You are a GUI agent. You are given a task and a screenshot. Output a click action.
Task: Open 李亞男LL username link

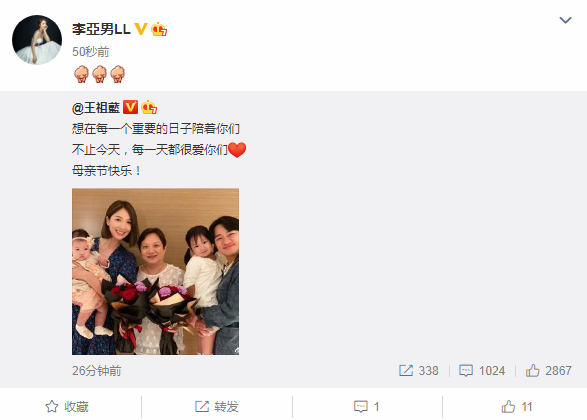coord(101,29)
